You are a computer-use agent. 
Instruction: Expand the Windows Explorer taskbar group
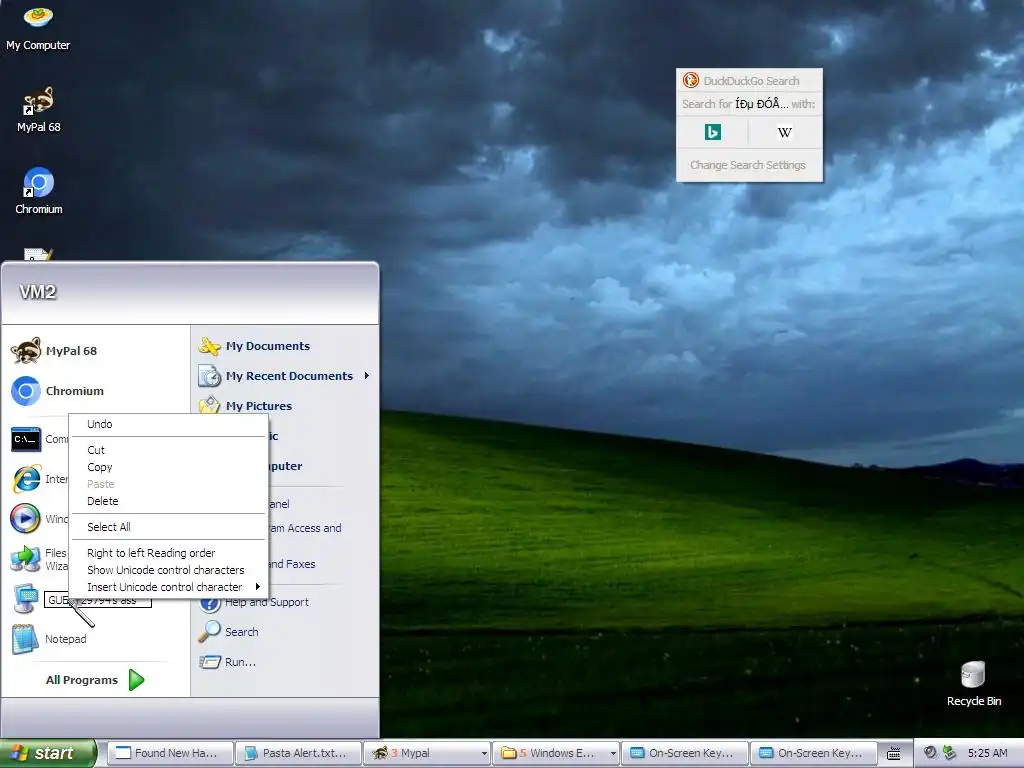pyautogui.click(x=556, y=753)
